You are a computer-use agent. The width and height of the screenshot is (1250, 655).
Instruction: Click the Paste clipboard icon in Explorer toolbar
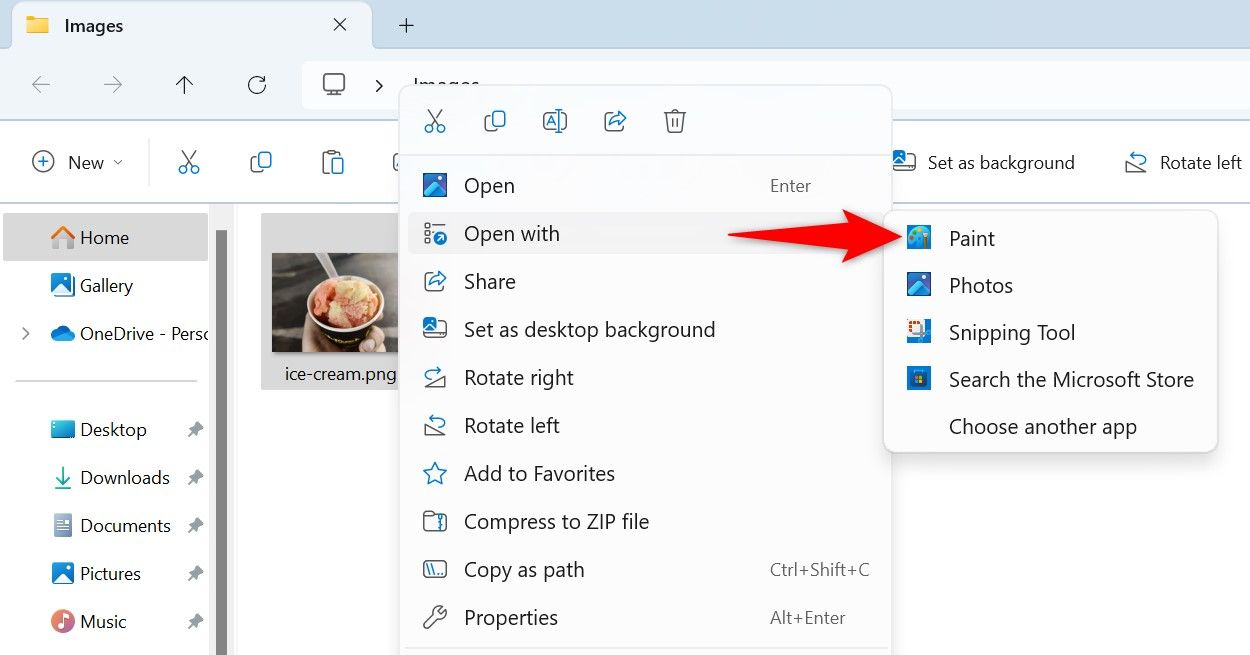pos(333,162)
